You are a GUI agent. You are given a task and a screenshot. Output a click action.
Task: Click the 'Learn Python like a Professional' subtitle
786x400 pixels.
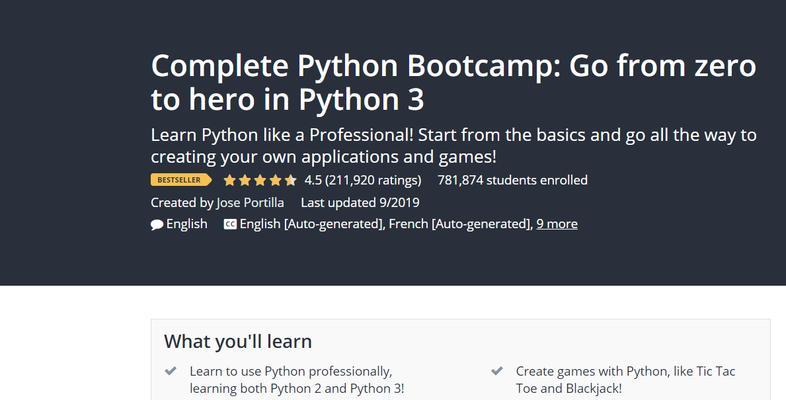pos(453,146)
